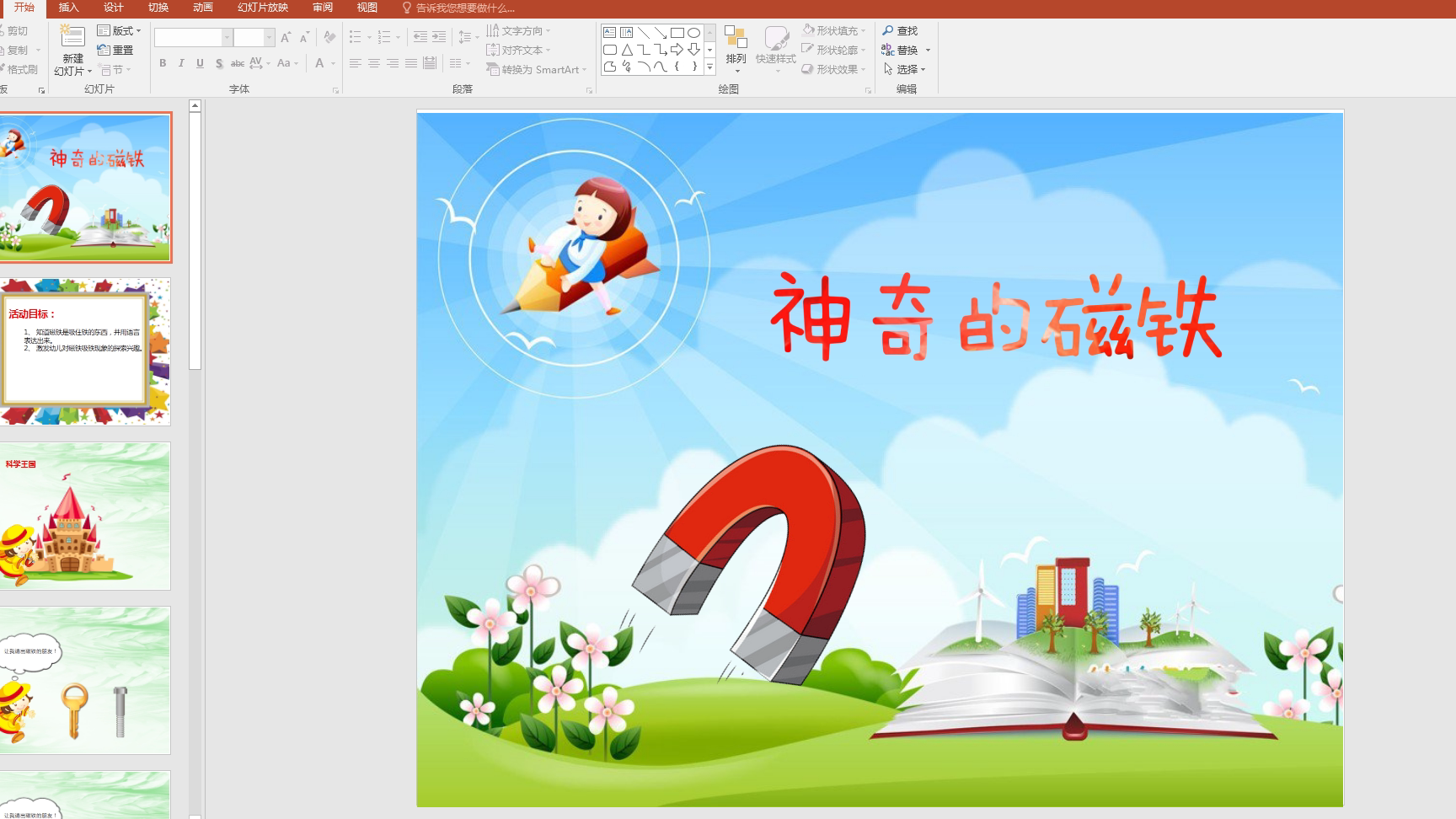Click the underline icon in the Font group

click(x=199, y=62)
